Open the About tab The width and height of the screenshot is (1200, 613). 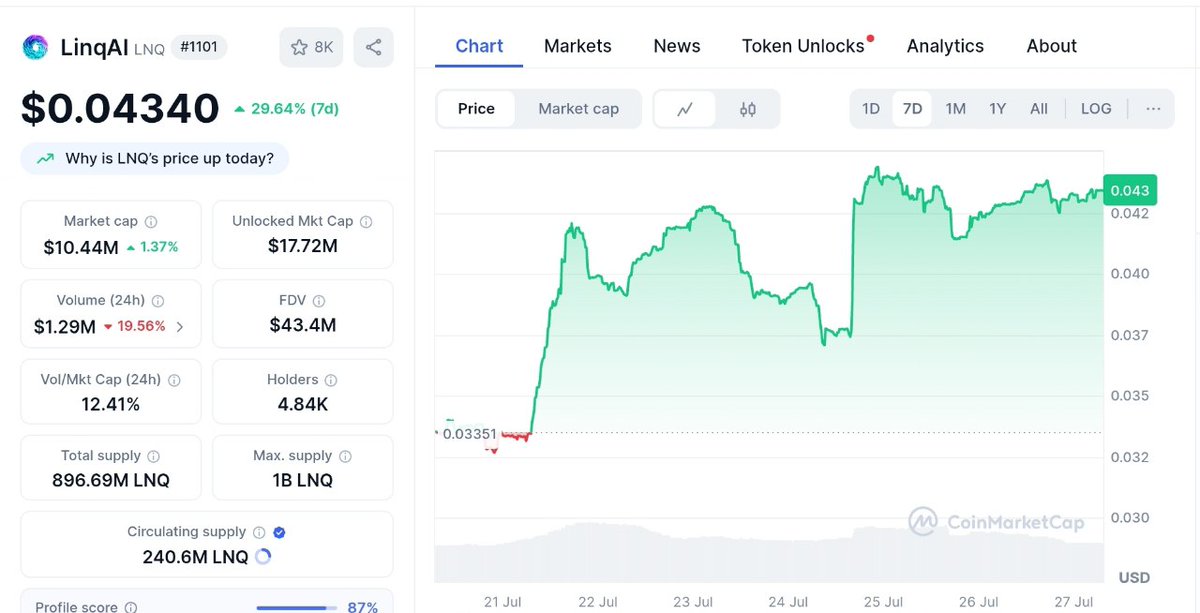(x=1052, y=46)
